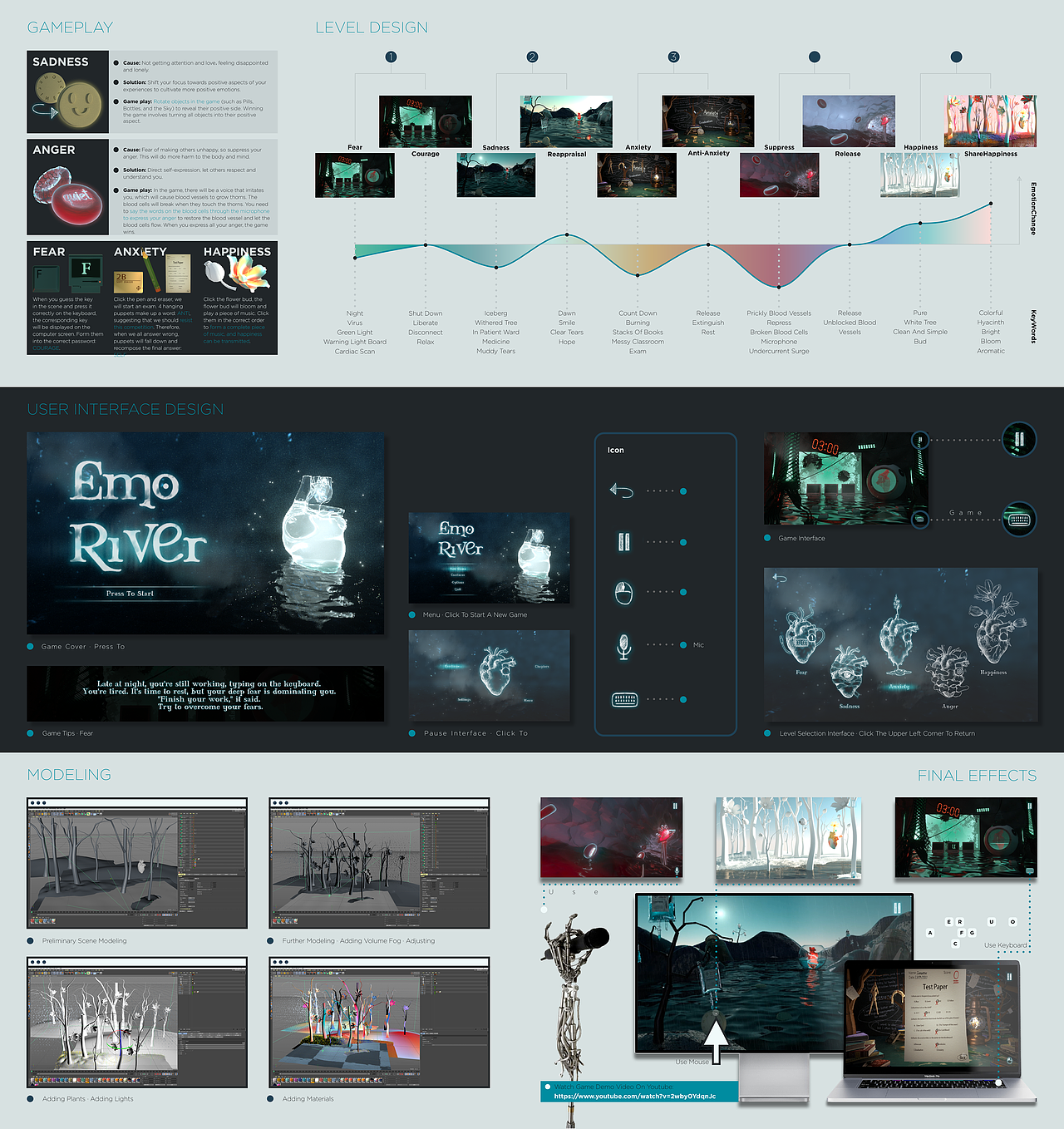1064x1129 pixels.
Task: Select the Fear heart in level selection
Action: (x=801, y=636)
